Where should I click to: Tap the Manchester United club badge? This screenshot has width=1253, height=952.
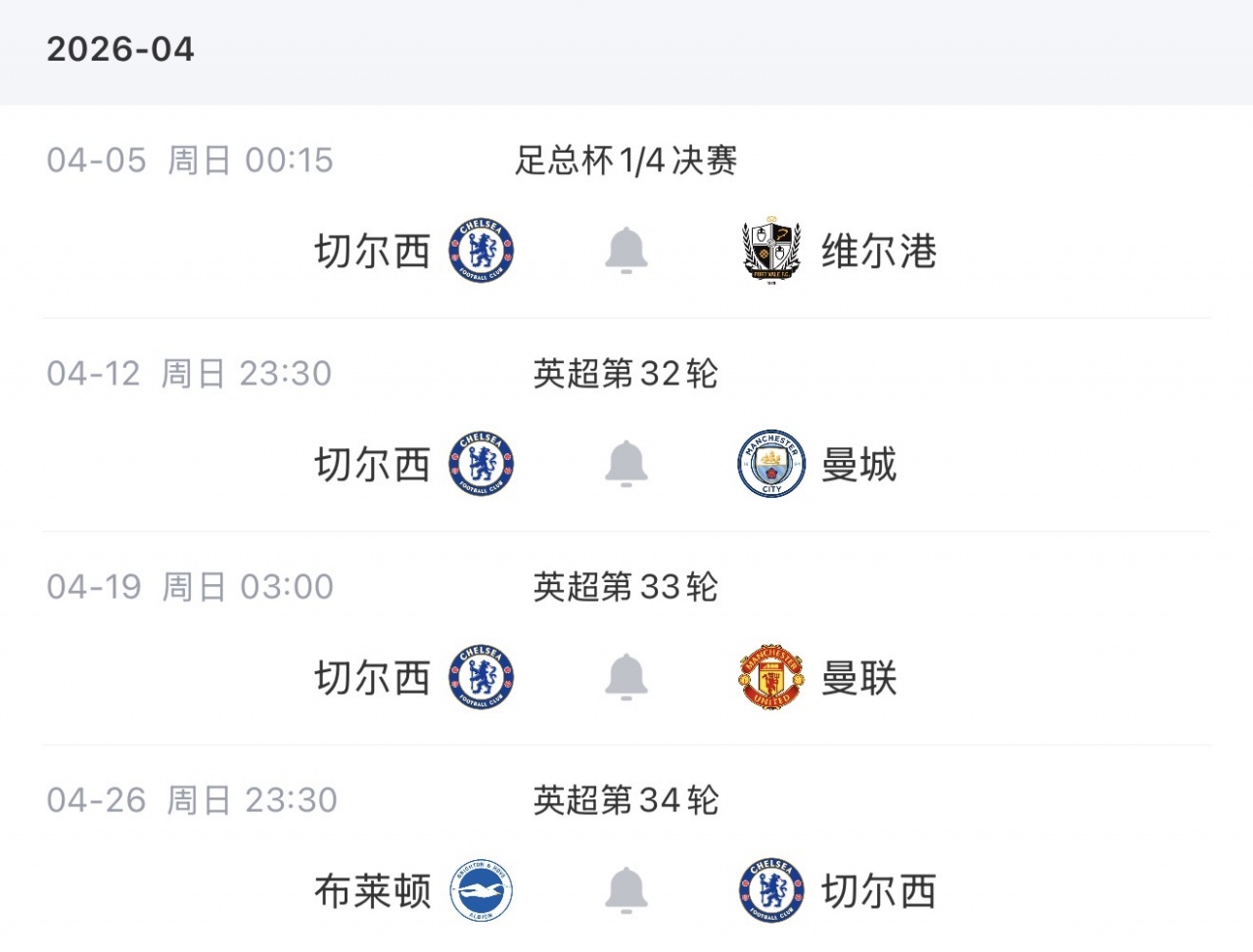click(771, 677)
